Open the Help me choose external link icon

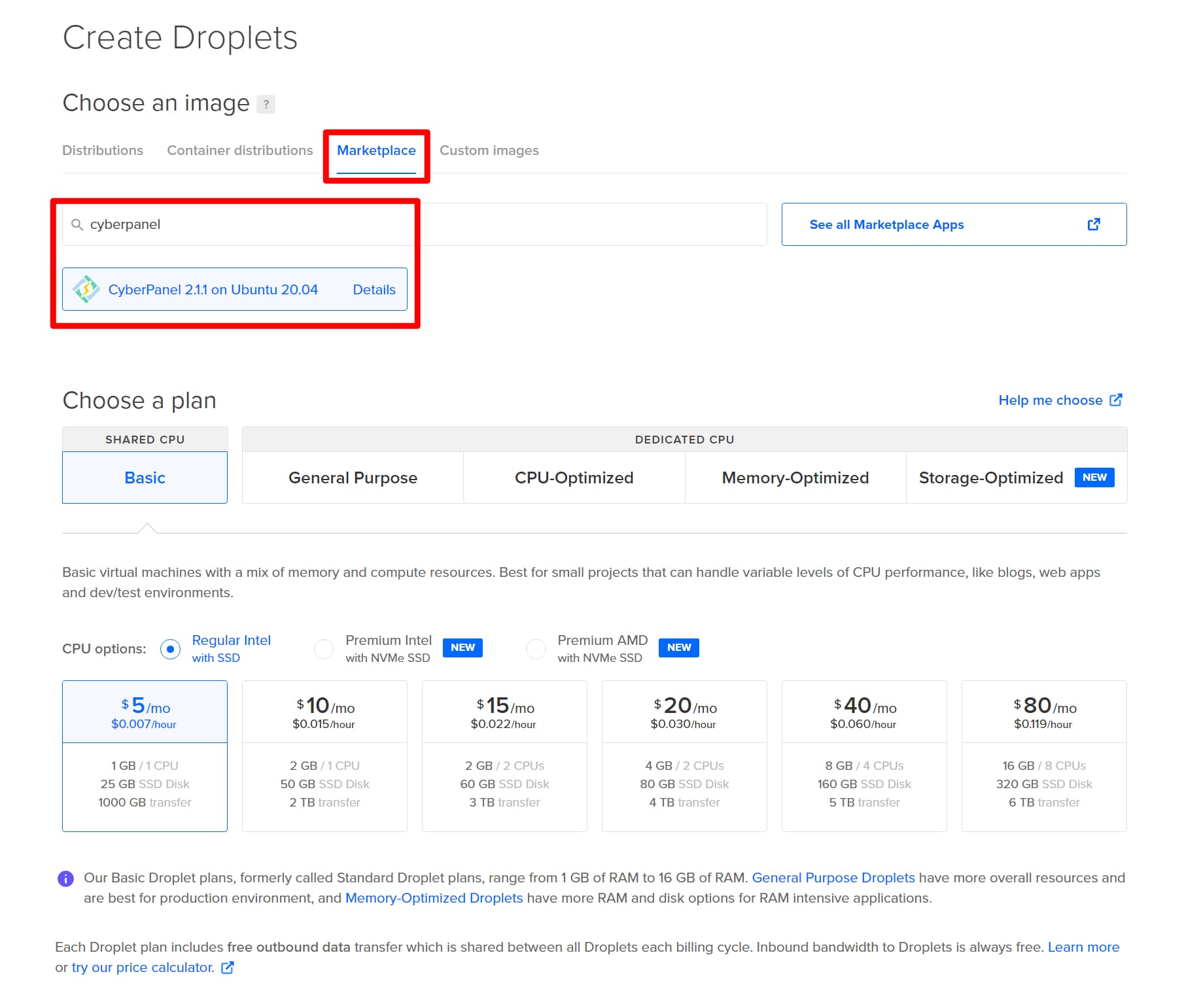(x=1116, y=400)
